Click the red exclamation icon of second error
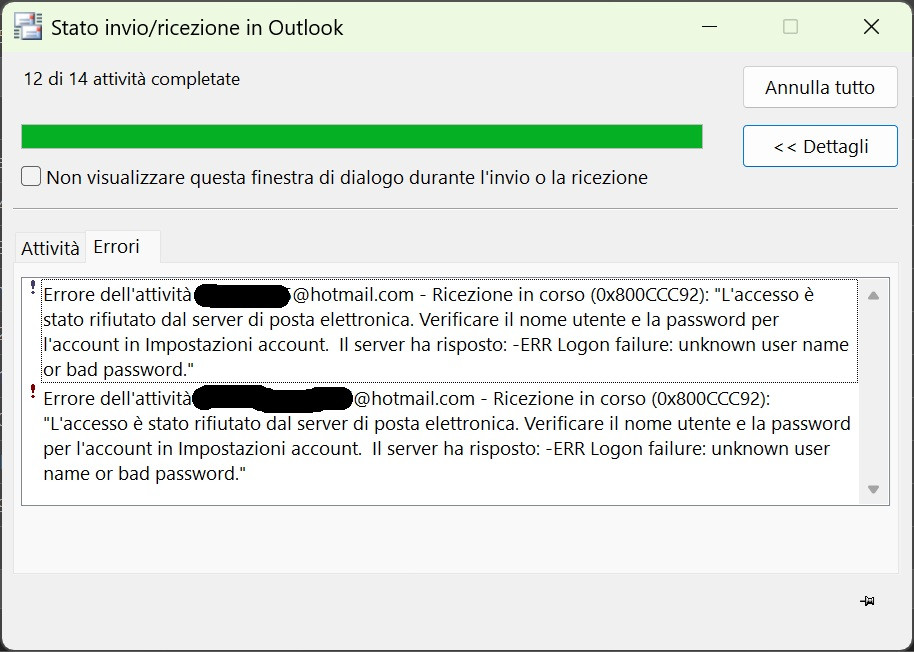The image size is (914, 652). [33, 391]
